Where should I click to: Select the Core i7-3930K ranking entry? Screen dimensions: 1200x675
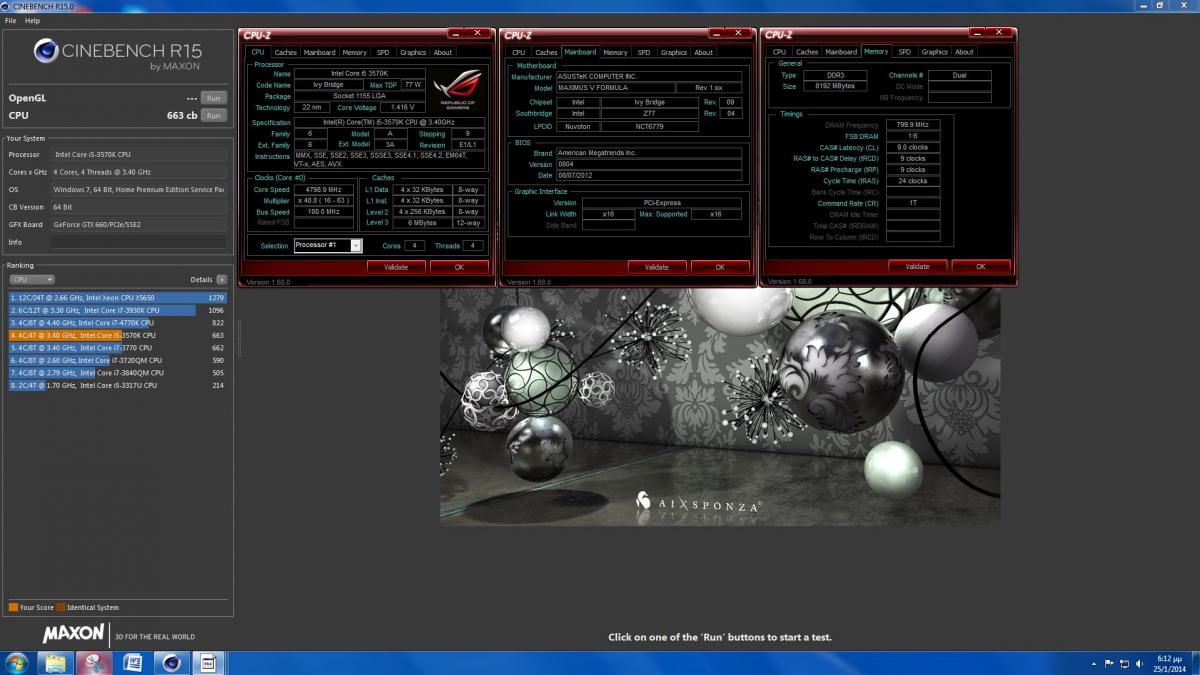(x=118, y=310)
